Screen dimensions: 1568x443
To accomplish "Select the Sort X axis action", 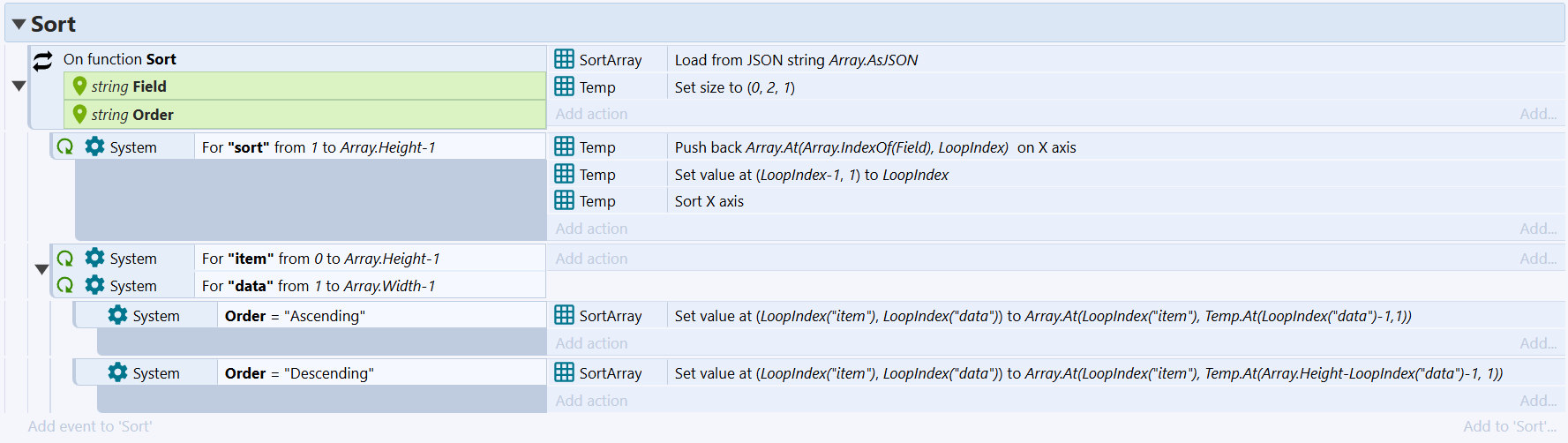I will pyautogui.click(x=709, y=201).
